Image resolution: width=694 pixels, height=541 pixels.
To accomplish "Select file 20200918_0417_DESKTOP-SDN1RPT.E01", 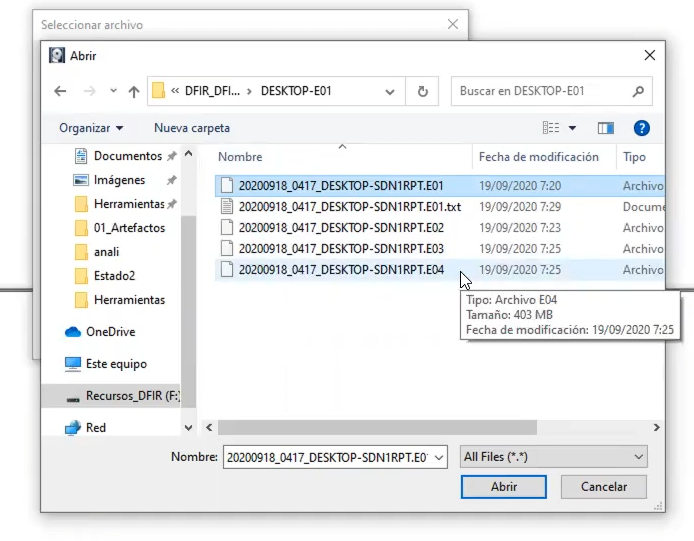I will [x=341, y=185].
